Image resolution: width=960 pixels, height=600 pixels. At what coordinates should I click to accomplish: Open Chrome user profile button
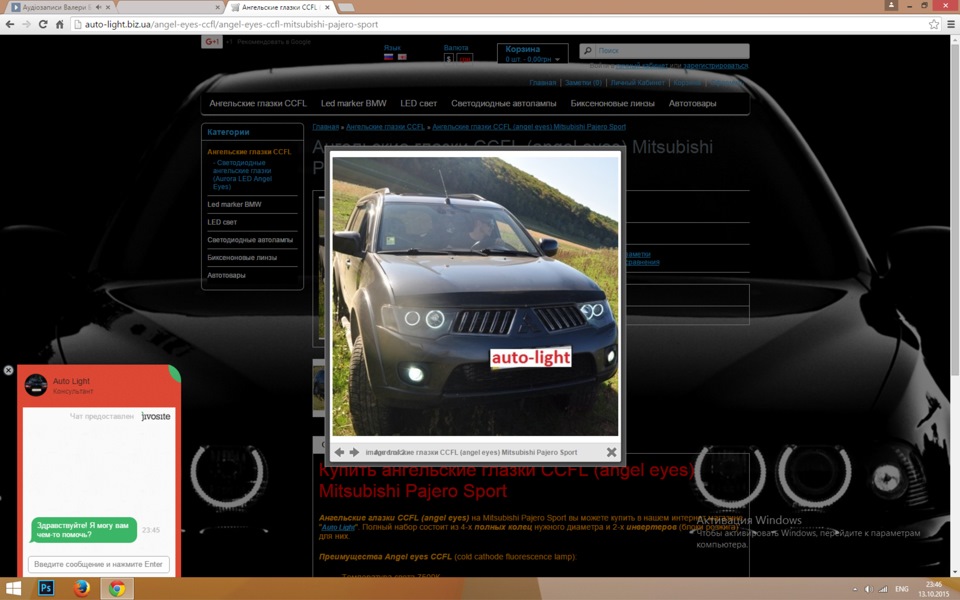click(891, 5)
